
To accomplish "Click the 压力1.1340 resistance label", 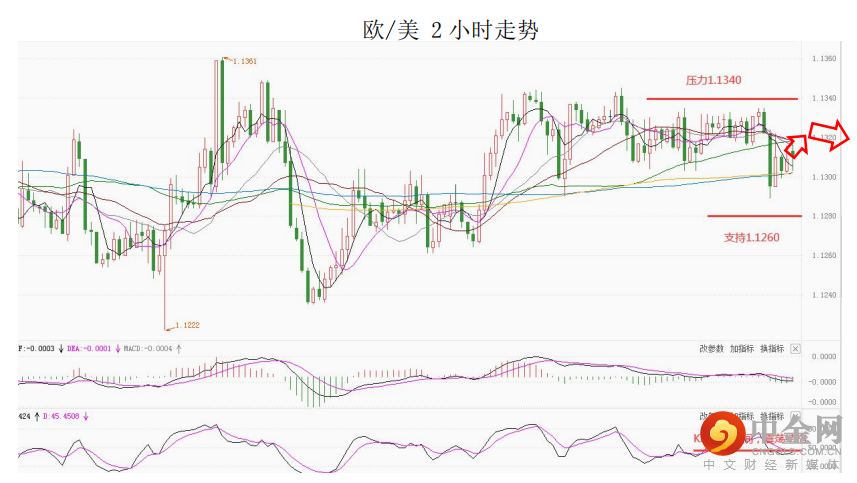I will pyautogui.click(x=713, y=80).
